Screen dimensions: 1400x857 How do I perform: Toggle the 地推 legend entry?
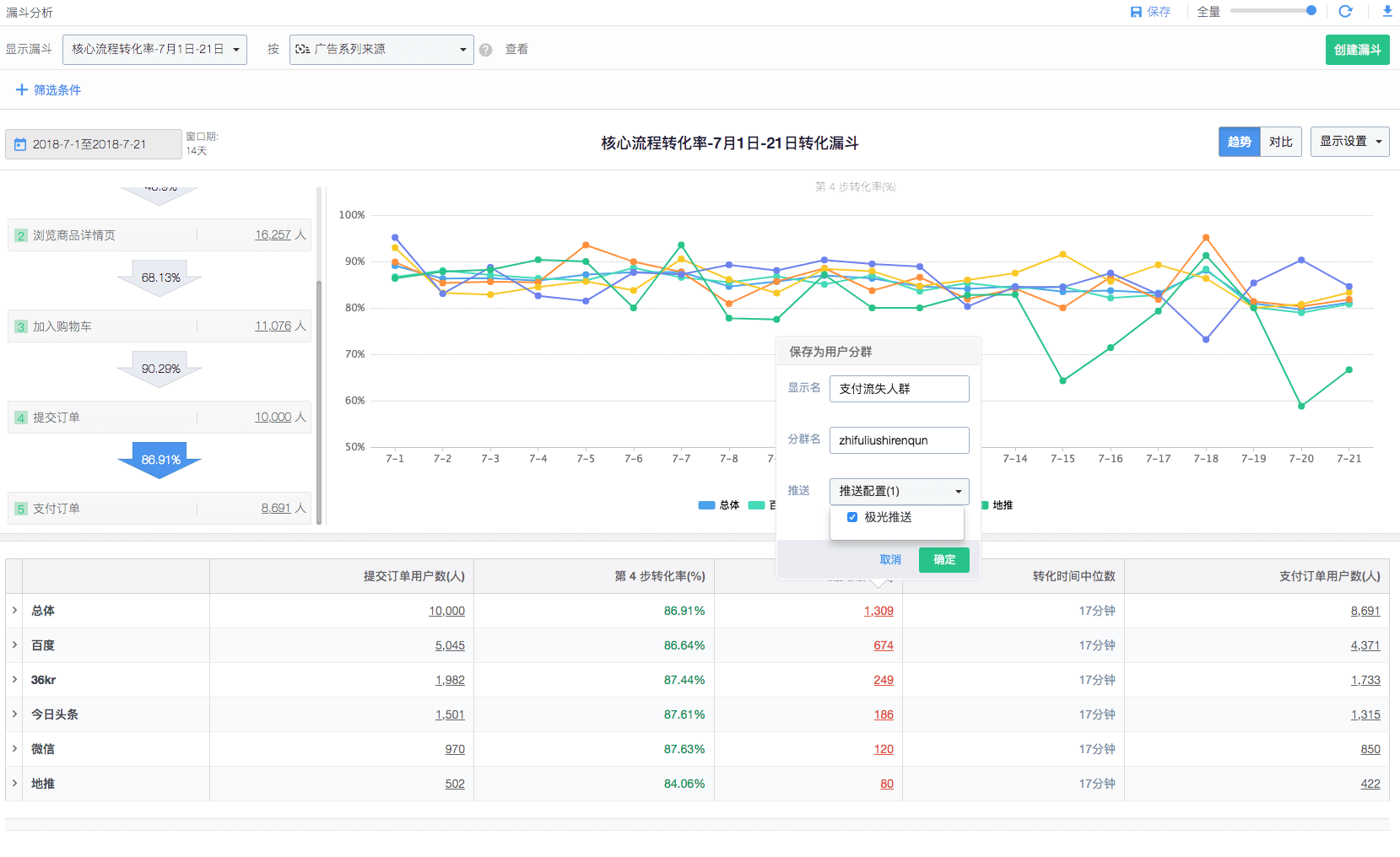point(997,505)
